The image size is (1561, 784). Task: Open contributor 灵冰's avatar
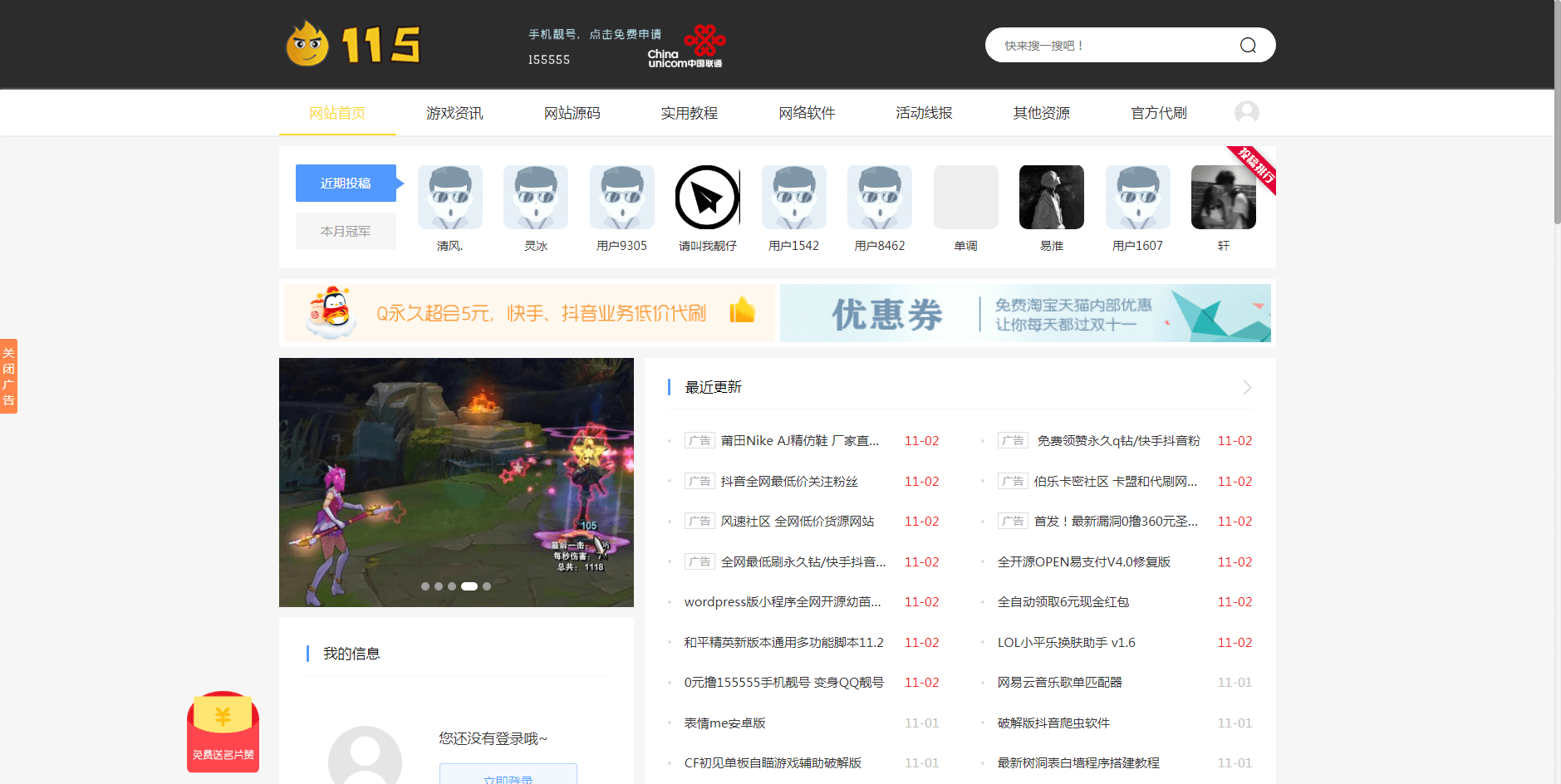tap(535, 198)
